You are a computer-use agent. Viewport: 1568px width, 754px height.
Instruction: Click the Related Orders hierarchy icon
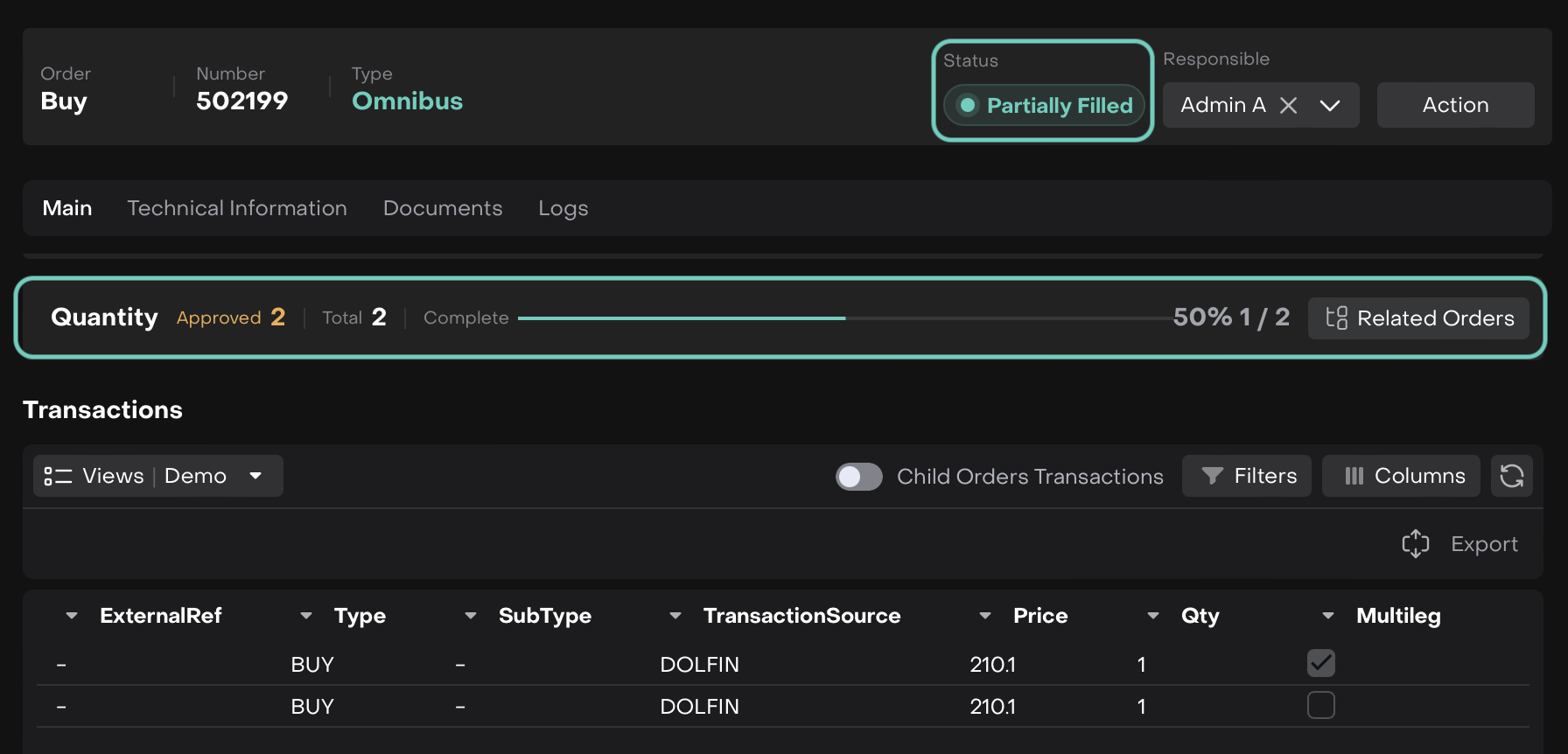[1336, 318]
